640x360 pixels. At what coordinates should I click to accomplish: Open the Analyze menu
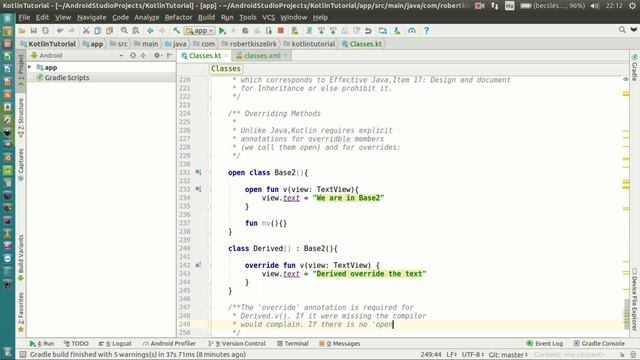pyautogui.click(x=147, y=18)
